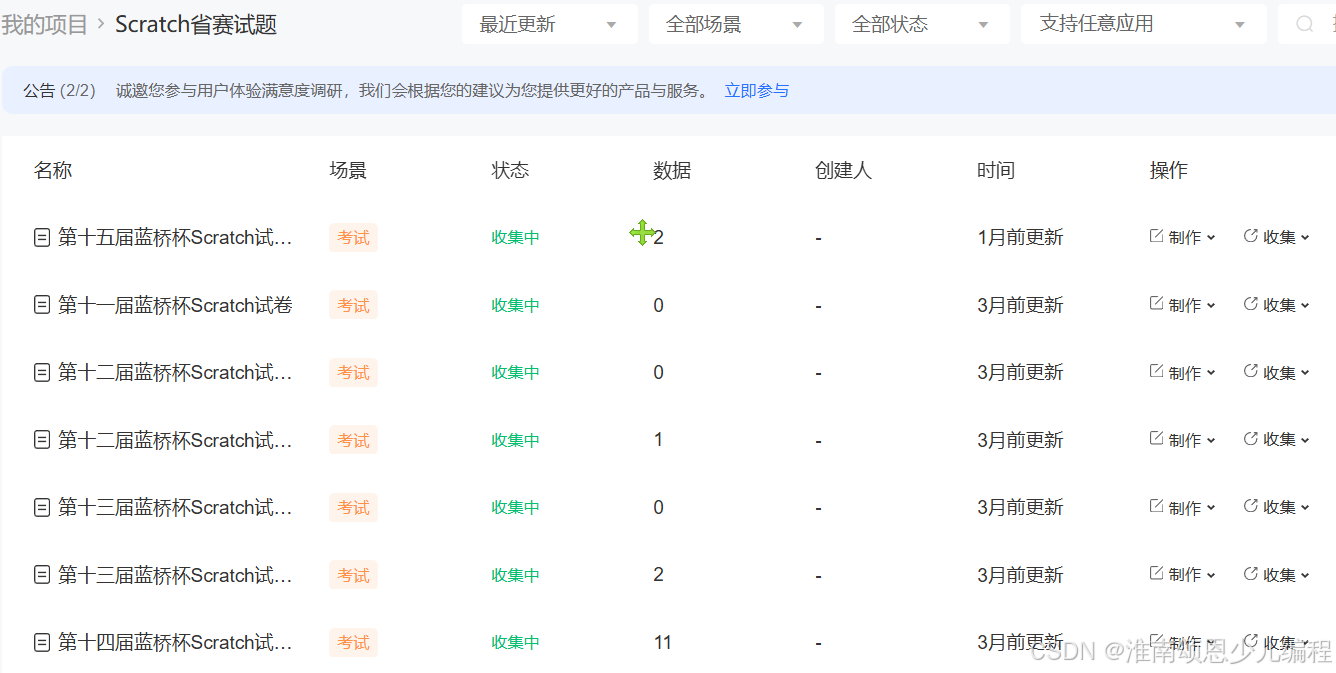Click the document icon of 第十一届蓝桥杯Scratch试卷 row
1336x673 pixels.
click(42, 305)
